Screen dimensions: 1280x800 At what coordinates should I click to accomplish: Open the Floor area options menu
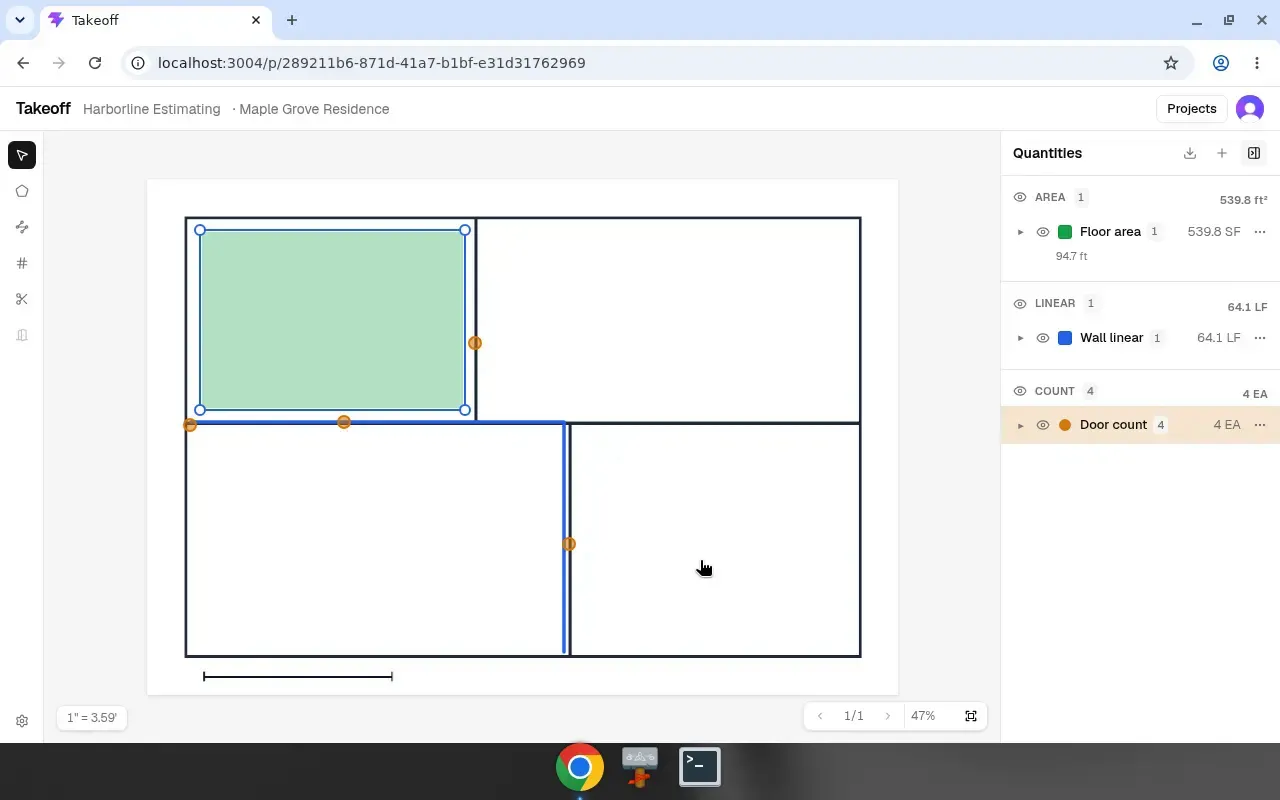(x=1260, y=232)
